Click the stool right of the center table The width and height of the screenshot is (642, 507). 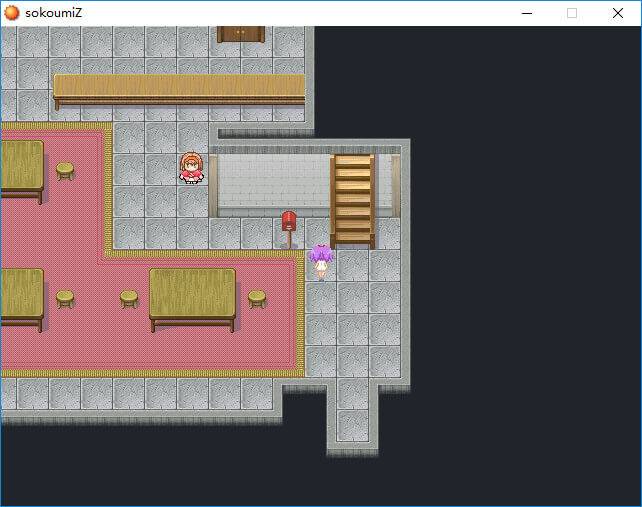(x=257, y=298)
